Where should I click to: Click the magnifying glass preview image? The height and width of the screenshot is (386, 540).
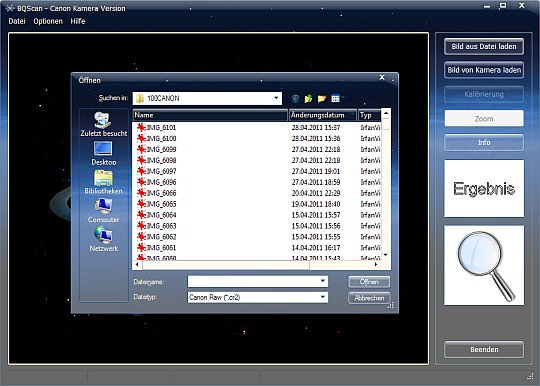coord(484,265)
